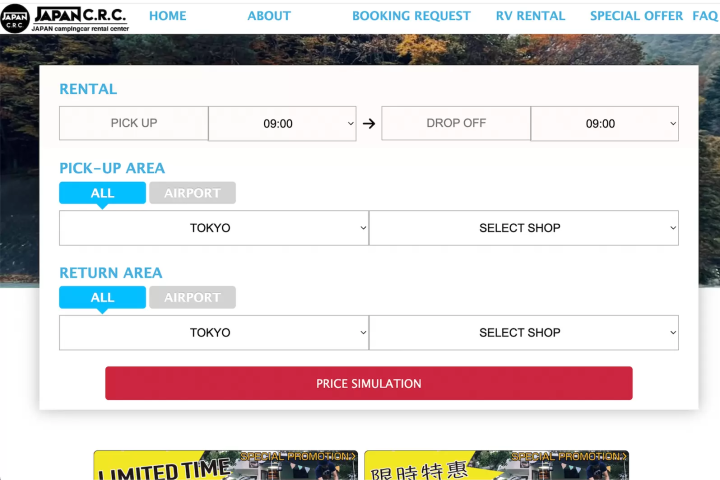Expand the drop-off time 09:00 dropdown
The width and height of the screenshot is (720, 480).
(604, 124)
